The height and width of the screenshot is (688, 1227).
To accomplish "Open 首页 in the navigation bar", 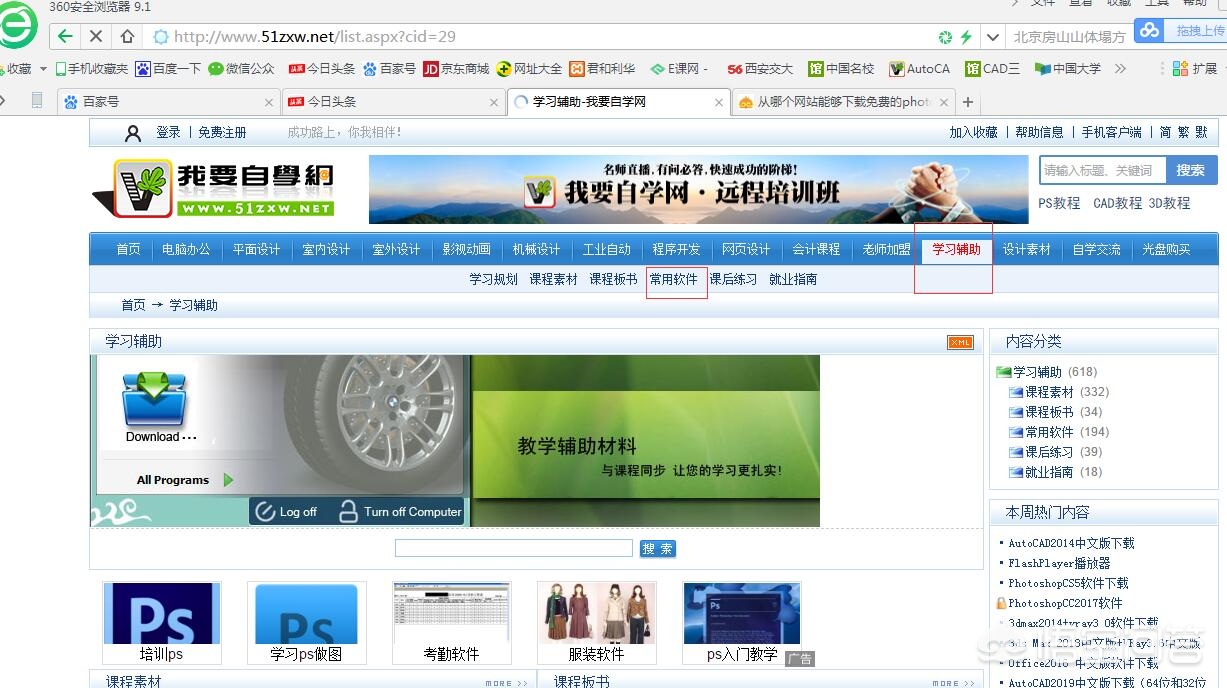I will (x=128, y=249).
